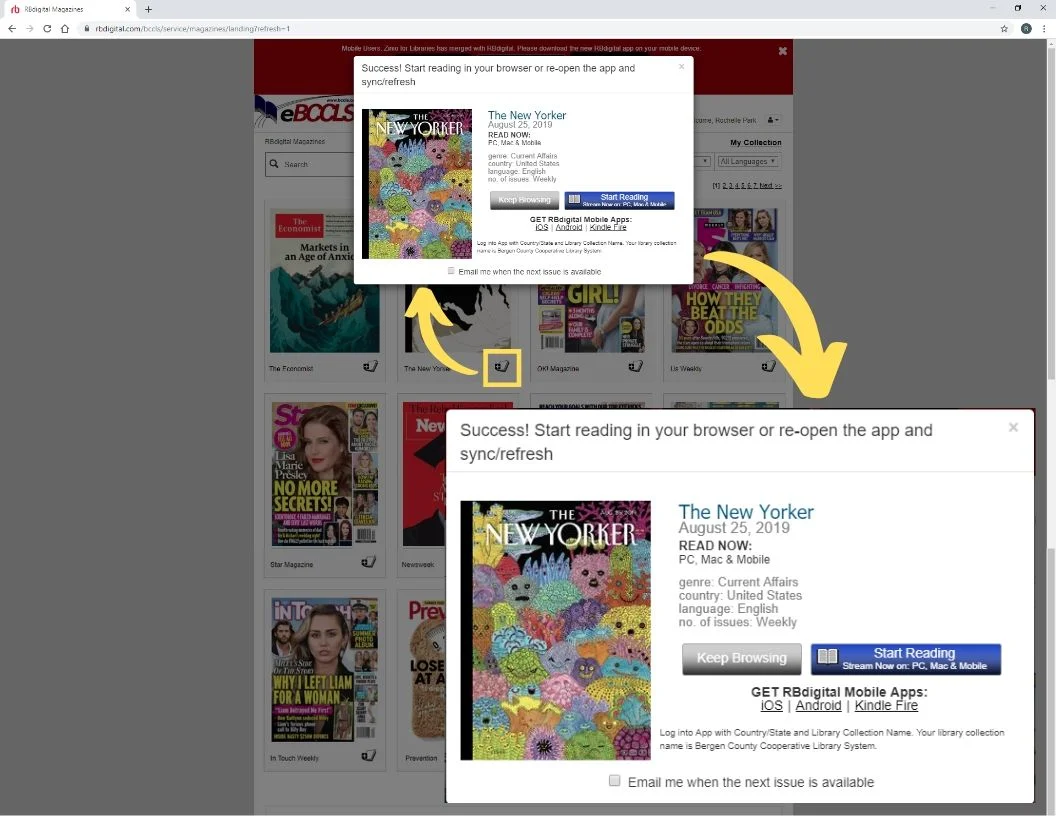Open the In Touch Weekly cover
The image size is (1056, 816).
pos(325,670)
